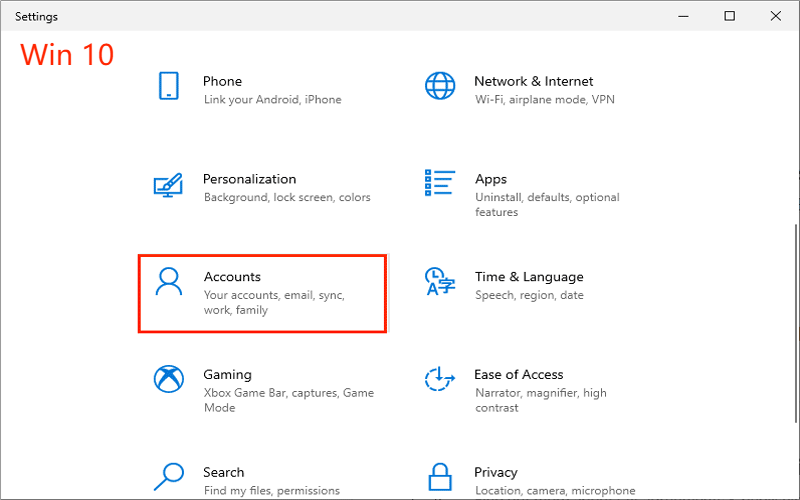Click the Apps list icon
Viewport: 800px width, 500px height.
click(x=440, y=183)
